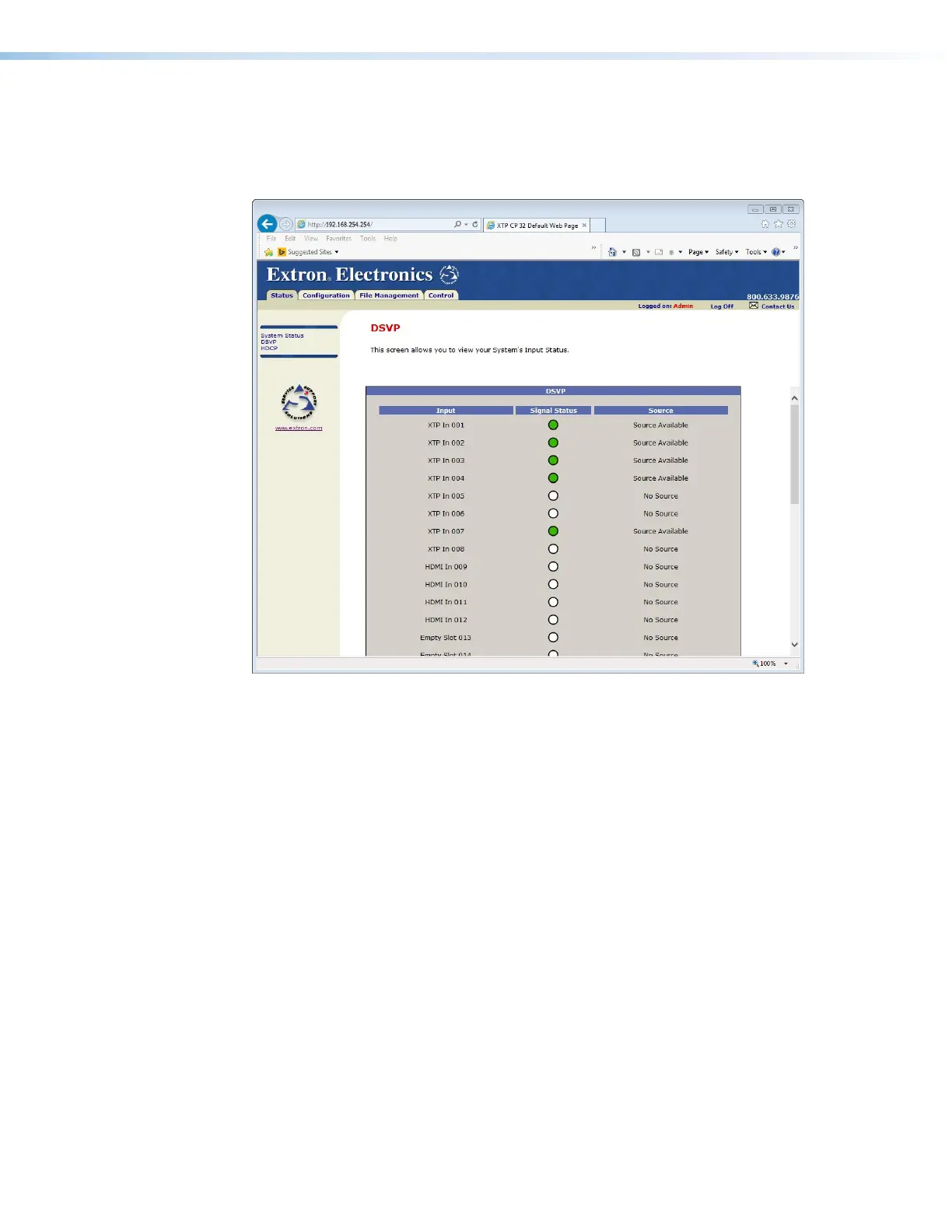The image size is (952, 1232).
Task: Click green signal indicator for XTP In 007
Action: pyautogui.click(x=553, y=531)
